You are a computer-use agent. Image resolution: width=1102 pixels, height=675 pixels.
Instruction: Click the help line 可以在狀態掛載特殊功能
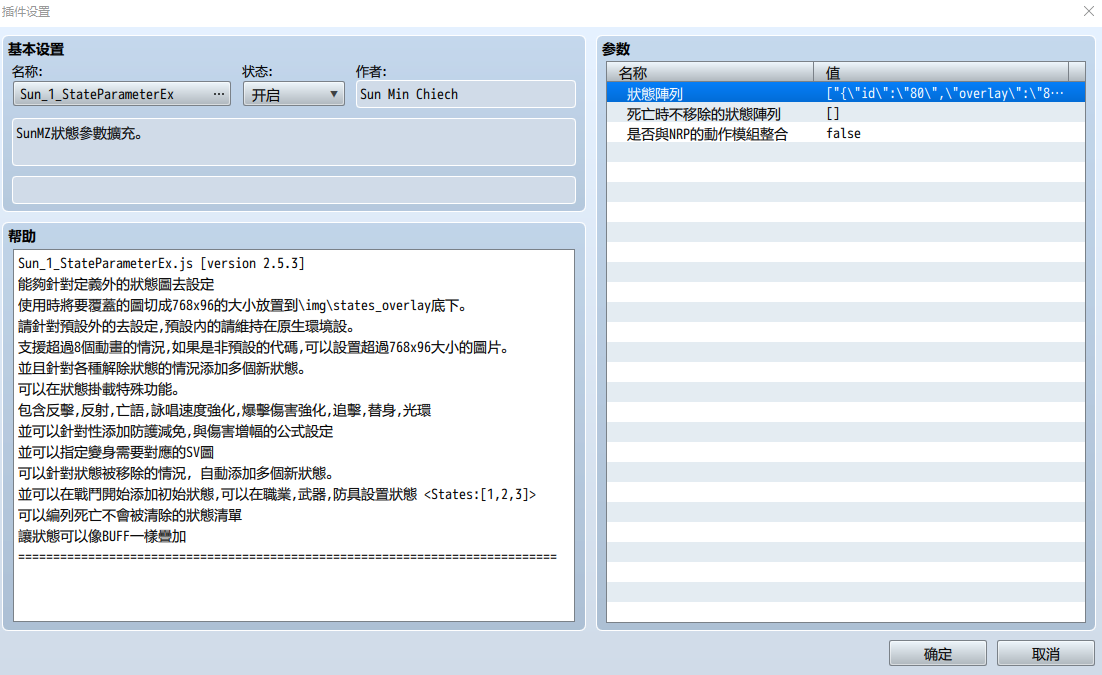tap(99, 390)
